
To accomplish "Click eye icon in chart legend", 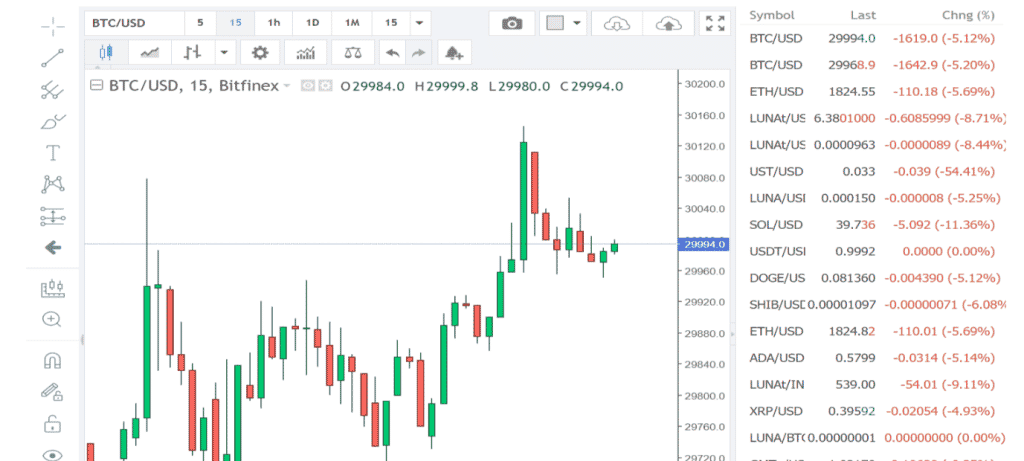I will click(308, 86).
